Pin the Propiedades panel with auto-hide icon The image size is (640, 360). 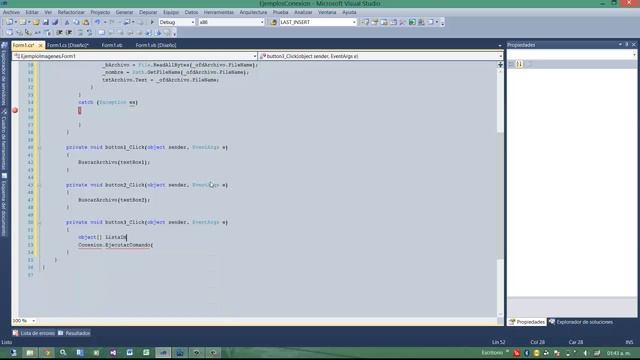click(627, 44)
